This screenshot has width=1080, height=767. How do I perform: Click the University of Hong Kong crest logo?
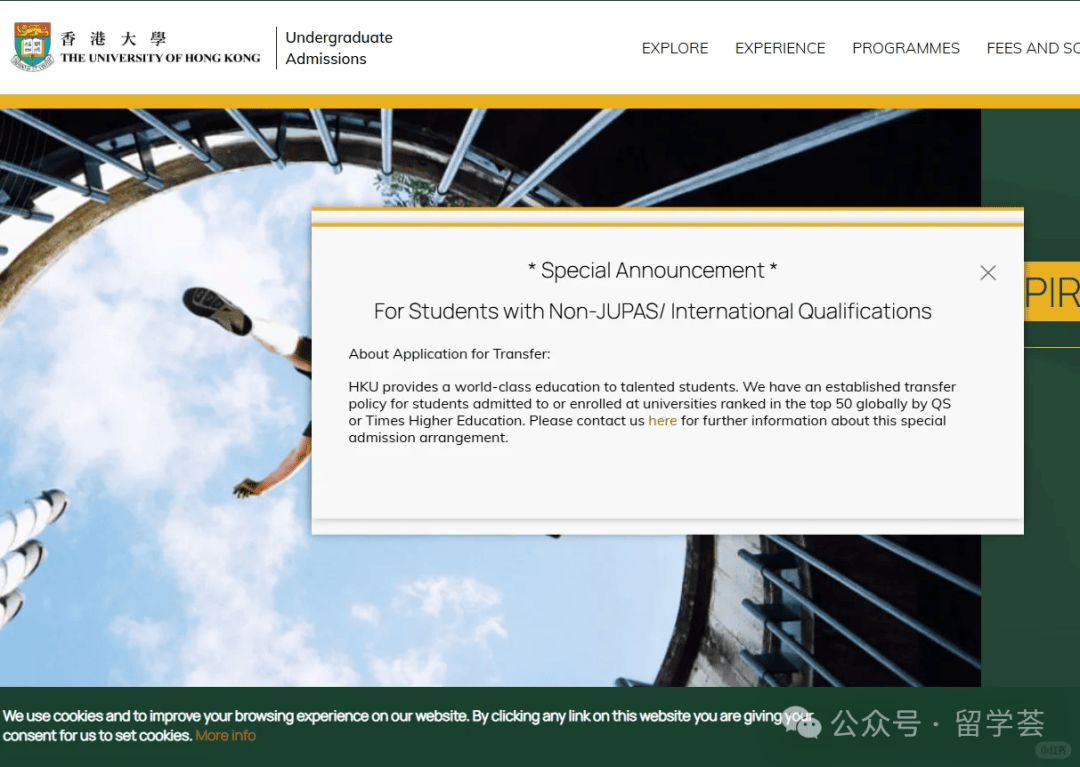(x=32, y=47)
